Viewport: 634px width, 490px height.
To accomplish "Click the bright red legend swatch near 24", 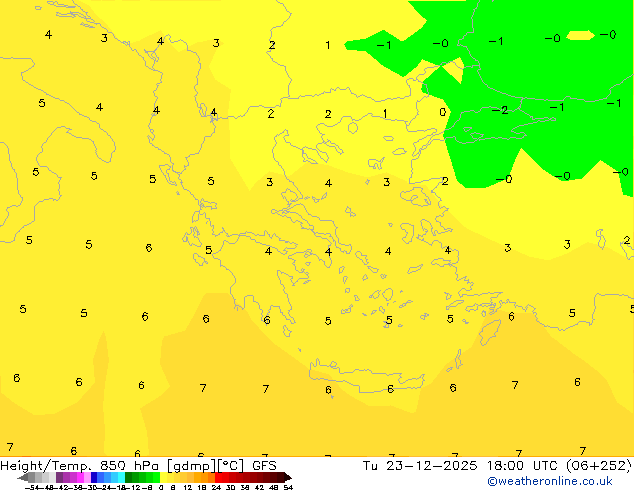I will (218, 477).
